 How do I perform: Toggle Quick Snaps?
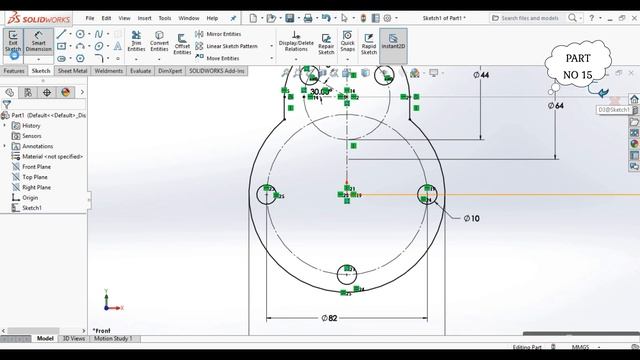coord(347,41)
